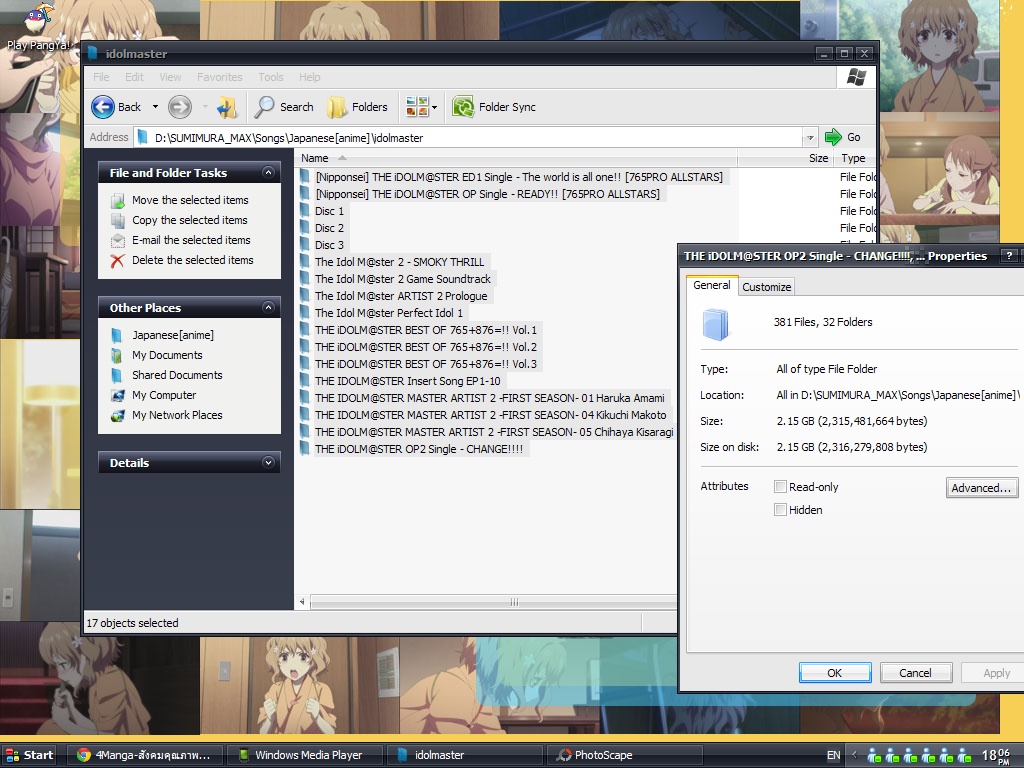Select THE iDOLM@STER OP2 Single - CHANGE!!!! folder
This screenshot has width=1024, height=768.
pos(419,449)
